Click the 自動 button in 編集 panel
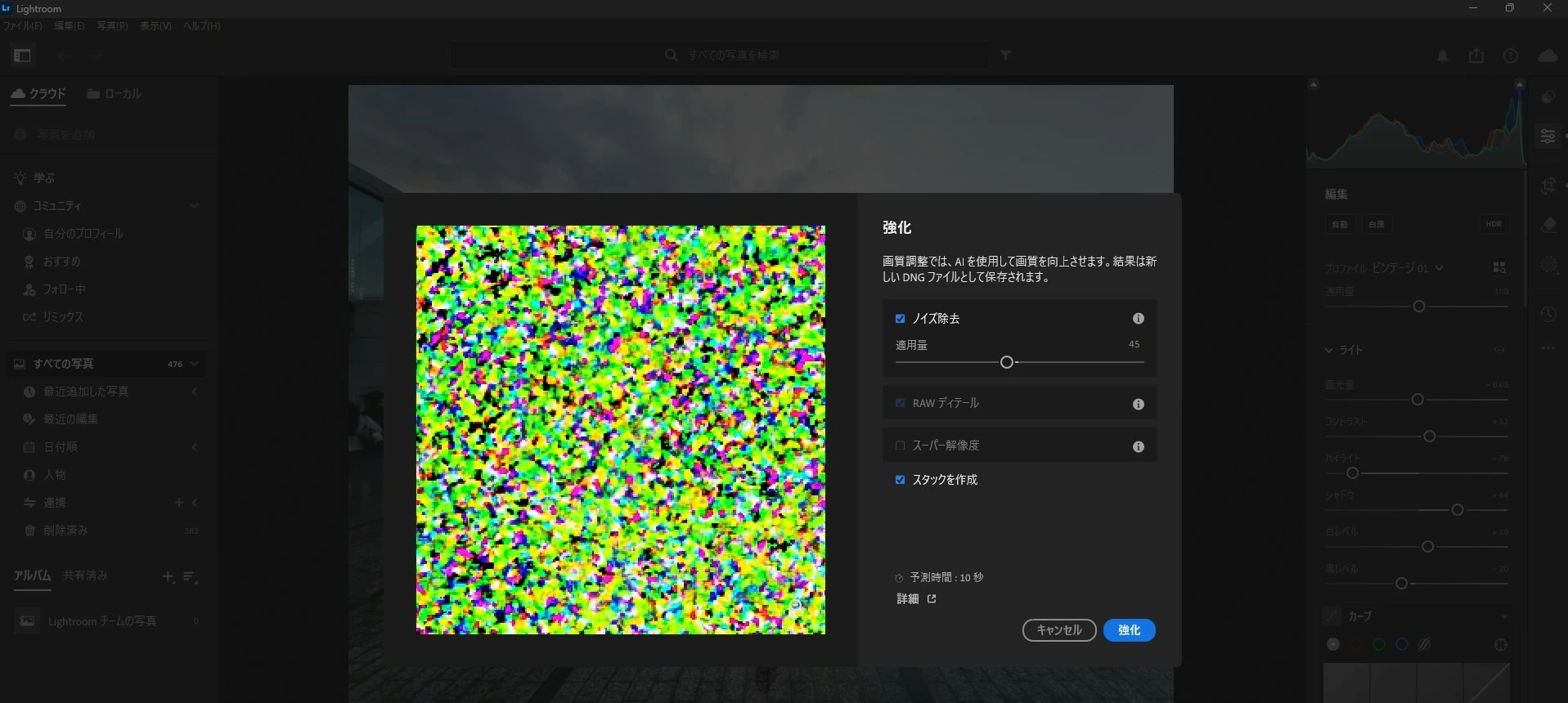This screenshot has height=703, width=1568. (1340, 224)
